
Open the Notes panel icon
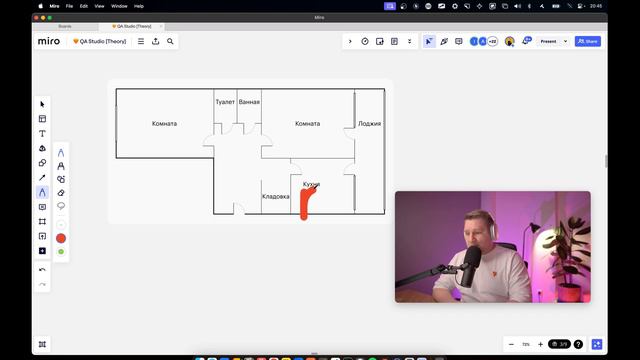(x=394, y=41)
